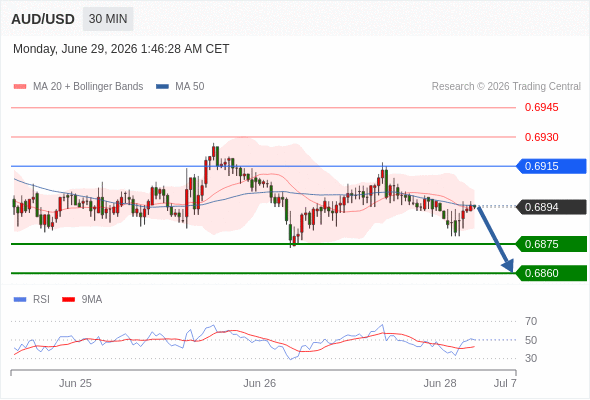This screenshot has height=400, width=590.
Task: Click the RSI legend label
Action: click(41, 300)
